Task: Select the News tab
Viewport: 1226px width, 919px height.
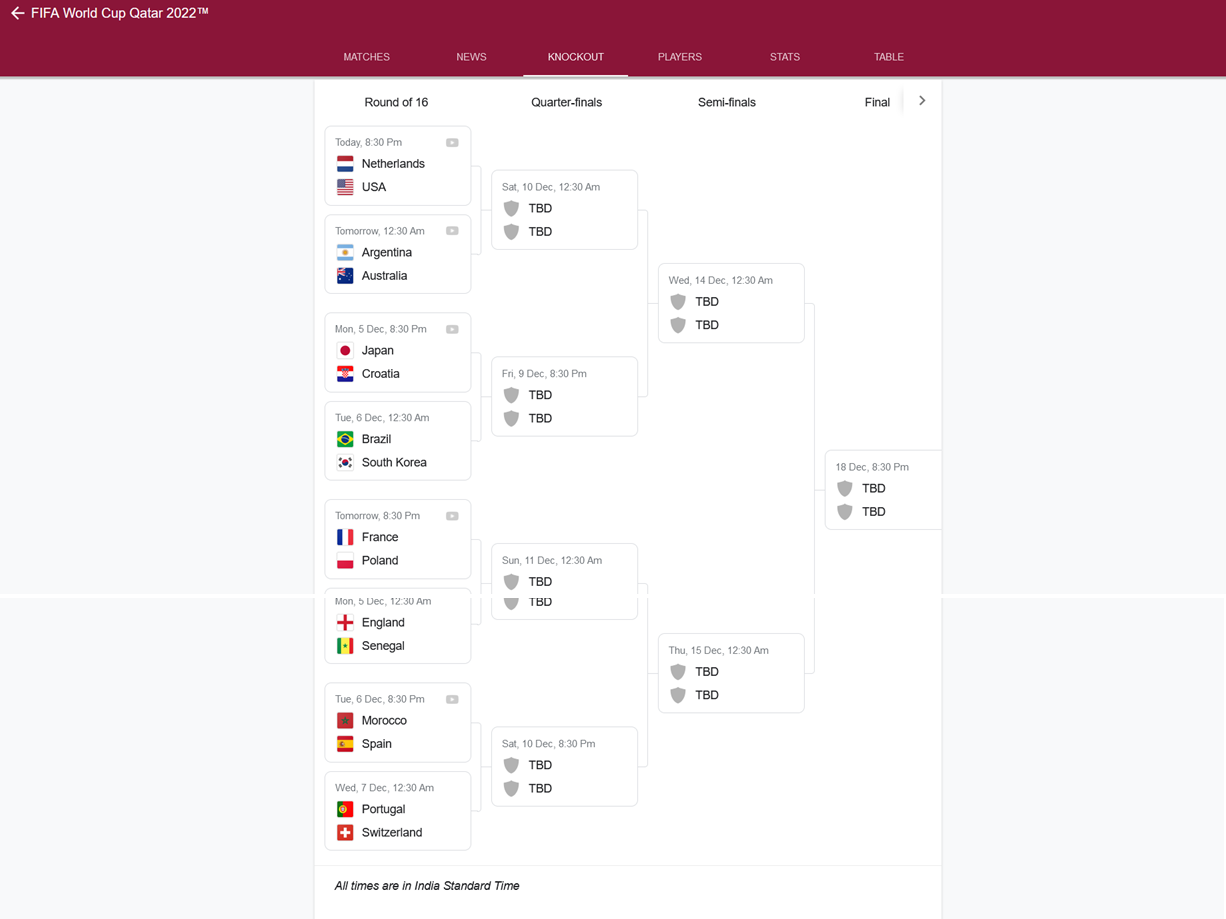Action: coord(471,57)
